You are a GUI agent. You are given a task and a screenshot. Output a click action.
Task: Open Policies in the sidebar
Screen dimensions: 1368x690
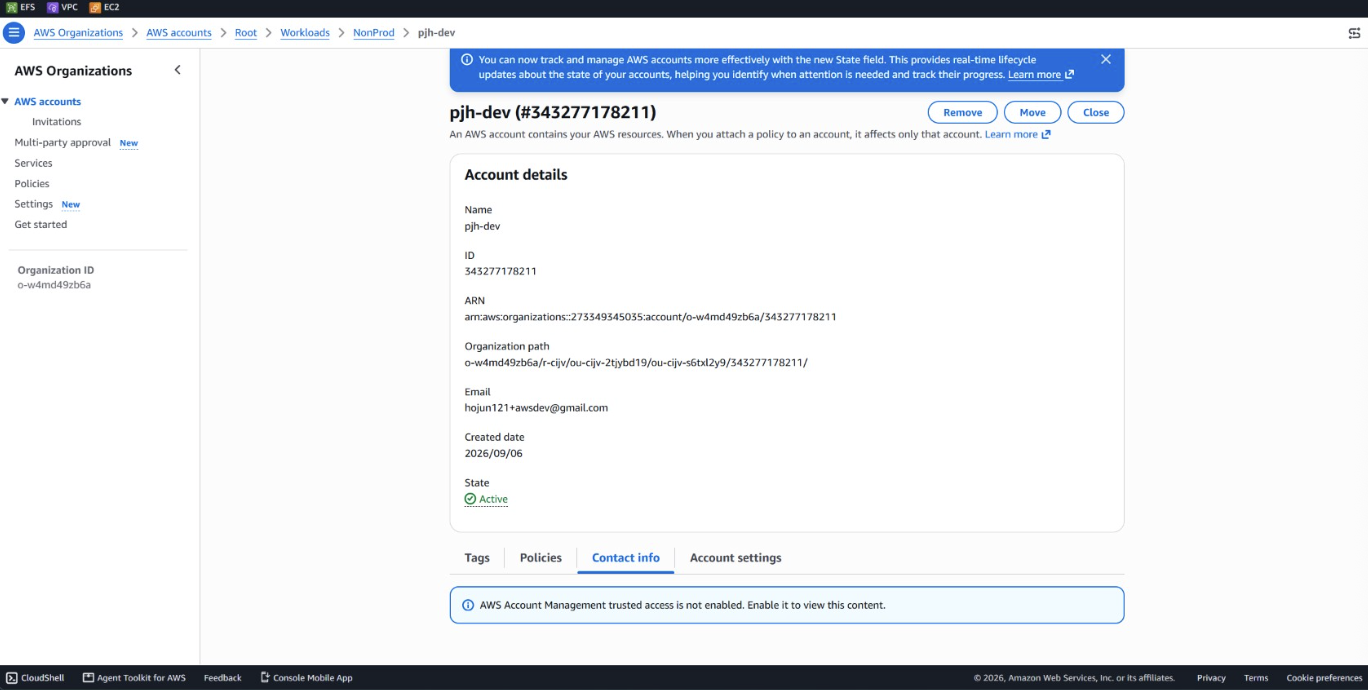pos(32,184)
